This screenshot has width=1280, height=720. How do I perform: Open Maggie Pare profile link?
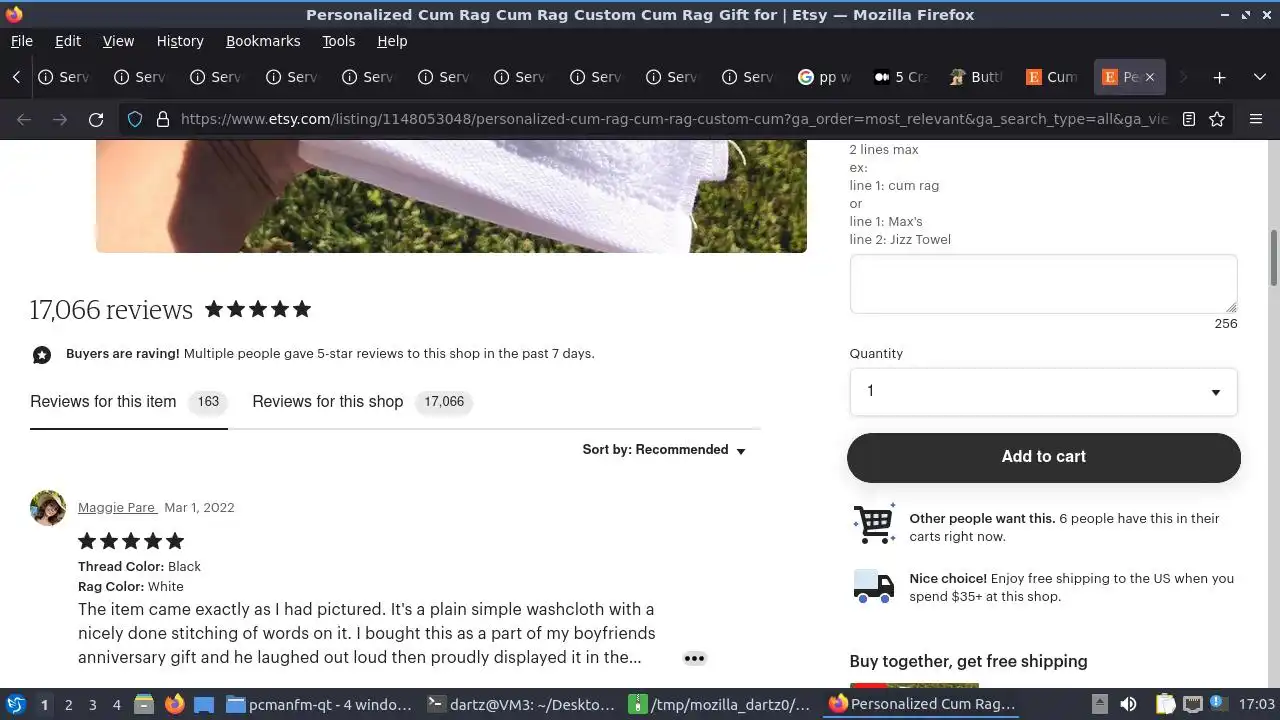(x=117, y=508)
